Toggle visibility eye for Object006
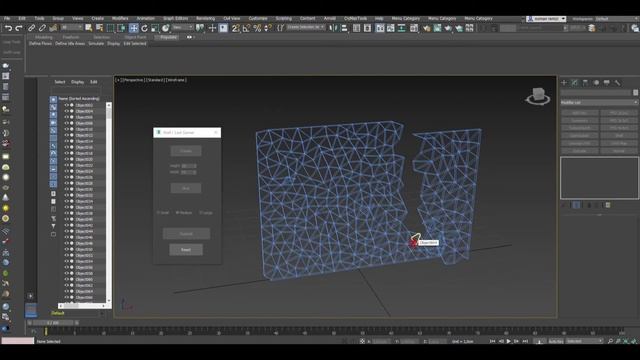The image size is (640, 360). pyautogui.click(x=67, y=117)
